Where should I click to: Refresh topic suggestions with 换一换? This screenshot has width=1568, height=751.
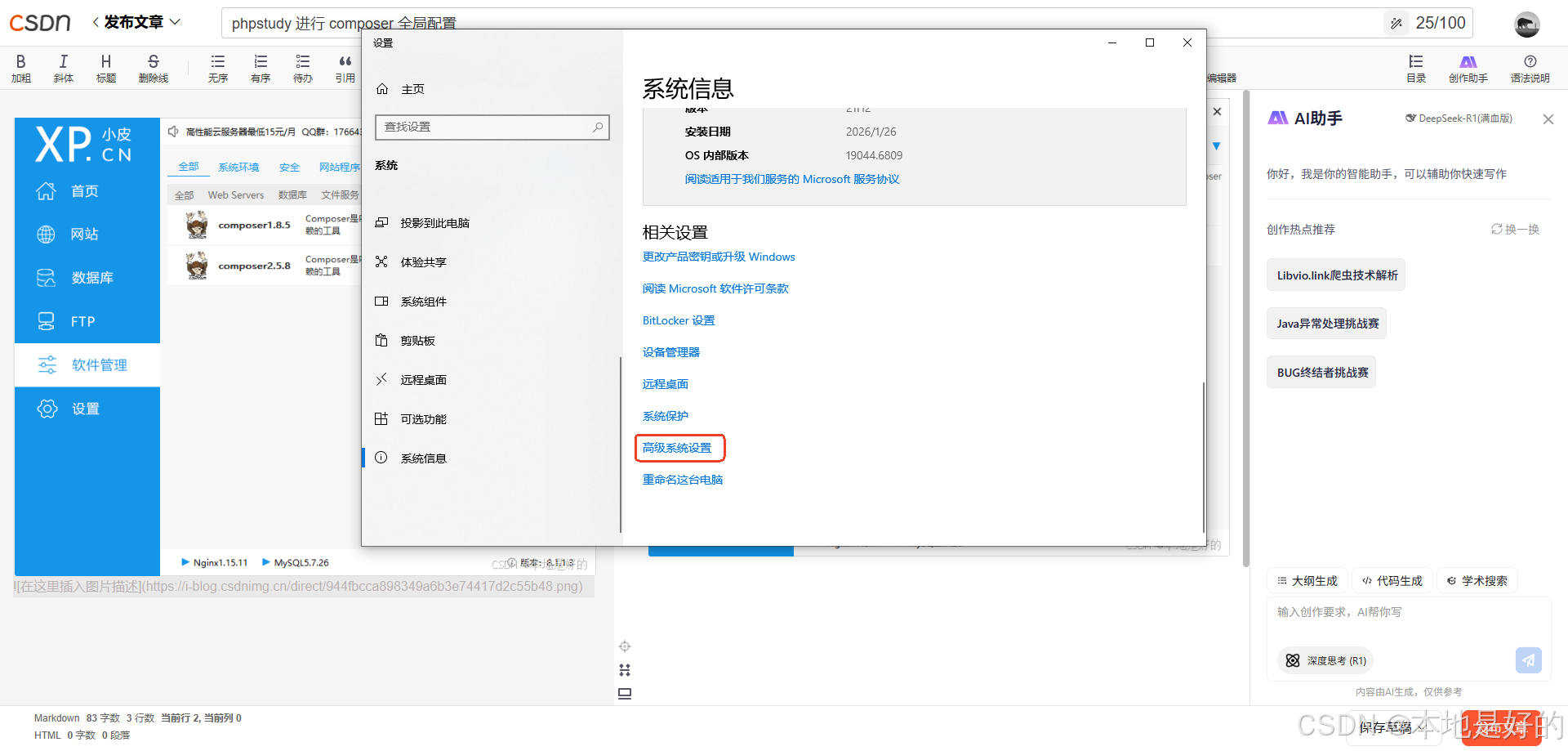pyautogui.click(x=1516, y=230)
